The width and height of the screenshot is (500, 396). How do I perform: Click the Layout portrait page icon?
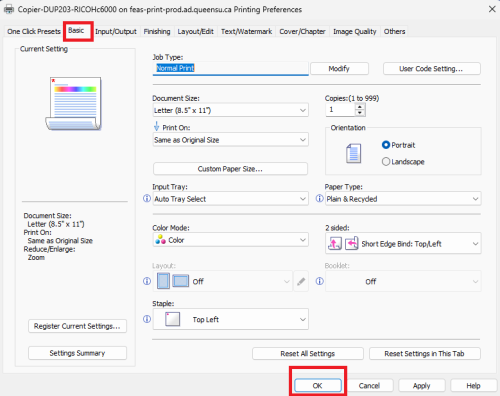tap(163, 281)
